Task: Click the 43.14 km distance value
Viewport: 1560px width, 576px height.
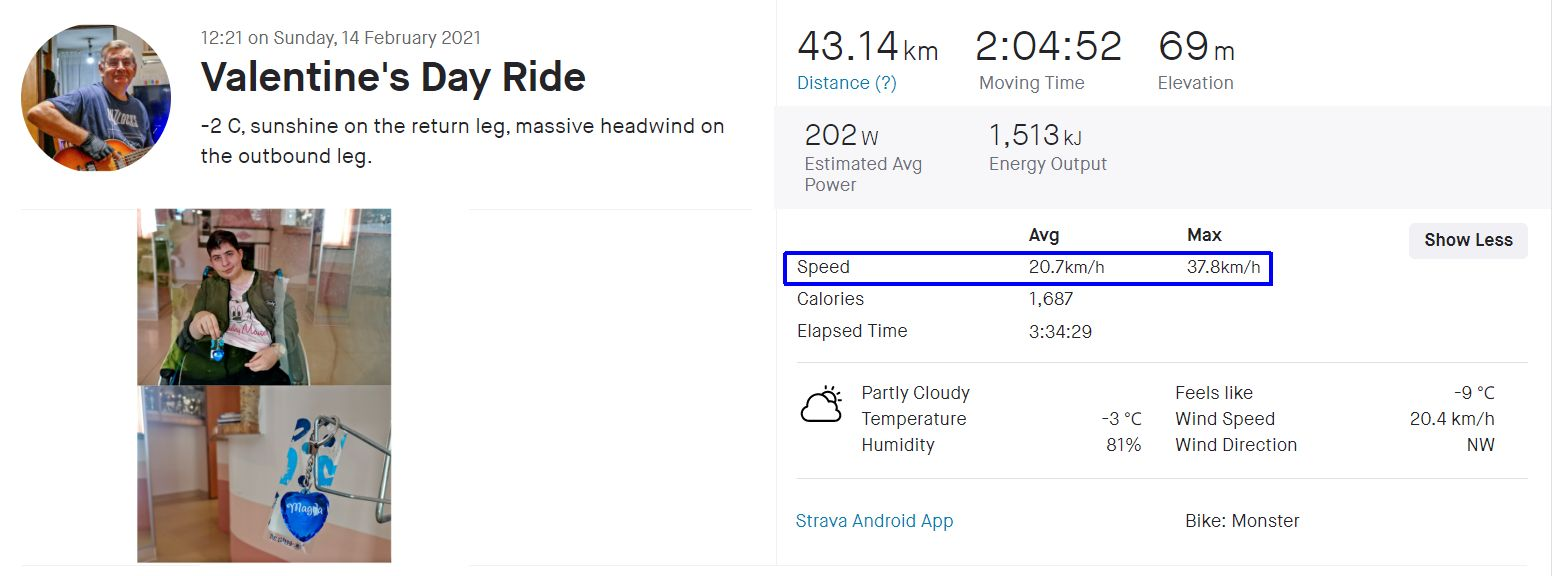Action: pyautogui.click(x=867, y=47)
